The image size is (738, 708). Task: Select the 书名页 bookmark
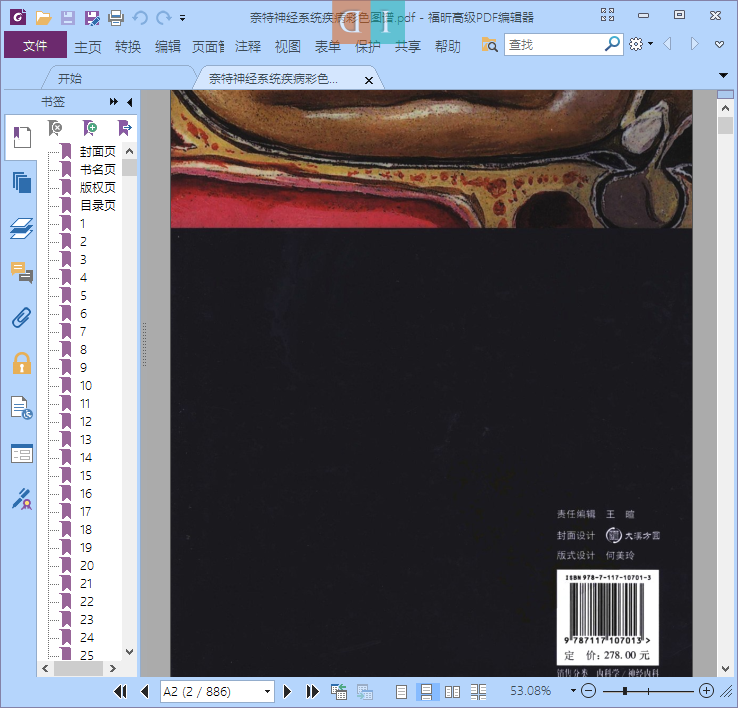point(97,169)
